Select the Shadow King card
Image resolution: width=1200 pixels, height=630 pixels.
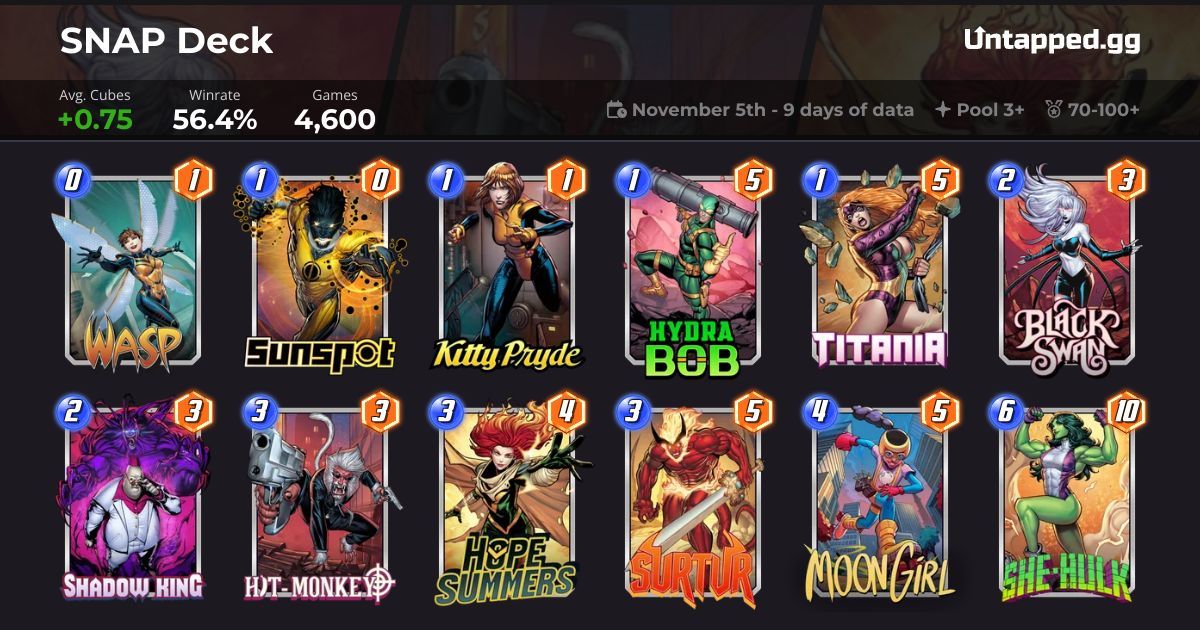(x=135, y=500)
